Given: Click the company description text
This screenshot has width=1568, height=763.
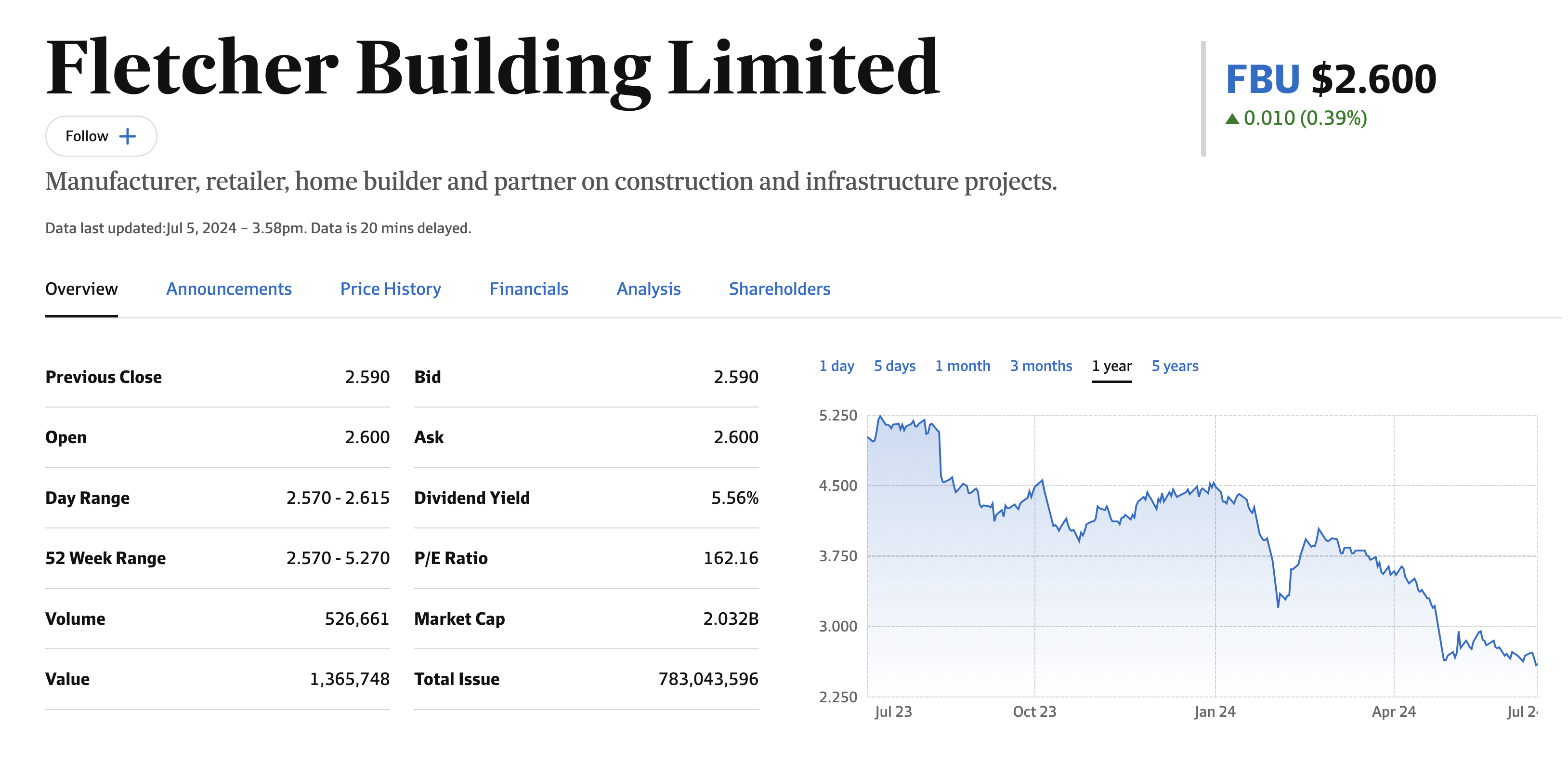Looking at the screenshot, I should tap(551, 182).
